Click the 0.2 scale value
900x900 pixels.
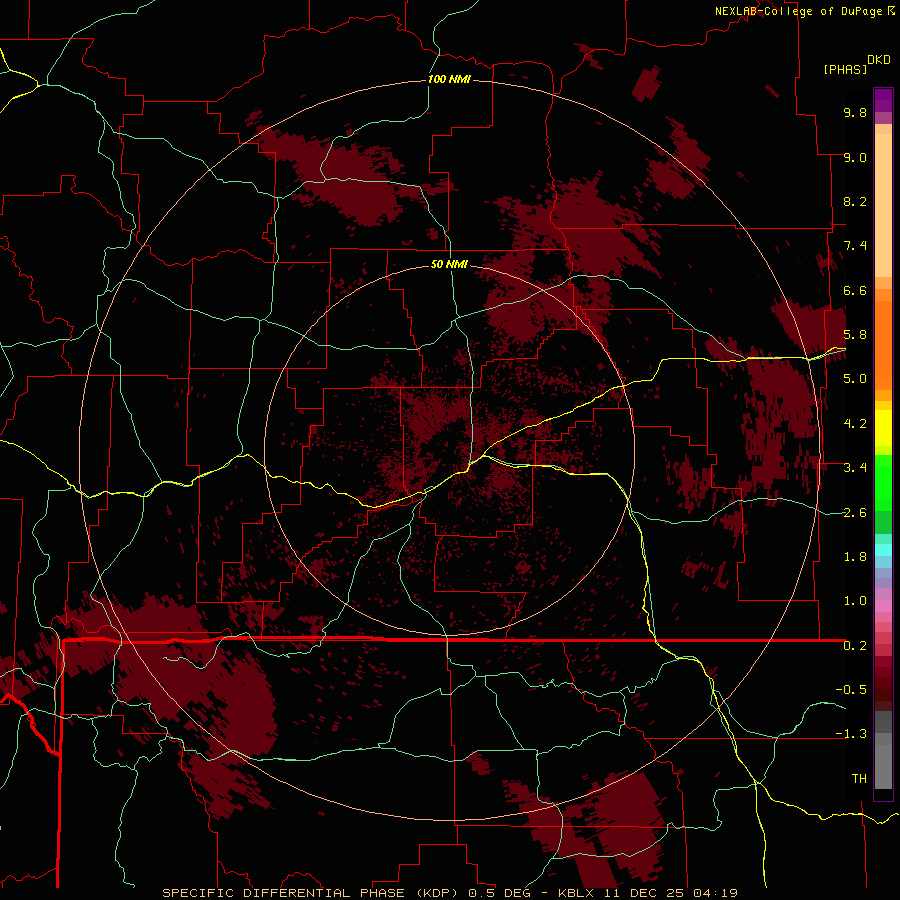click(x=855, y=646)
